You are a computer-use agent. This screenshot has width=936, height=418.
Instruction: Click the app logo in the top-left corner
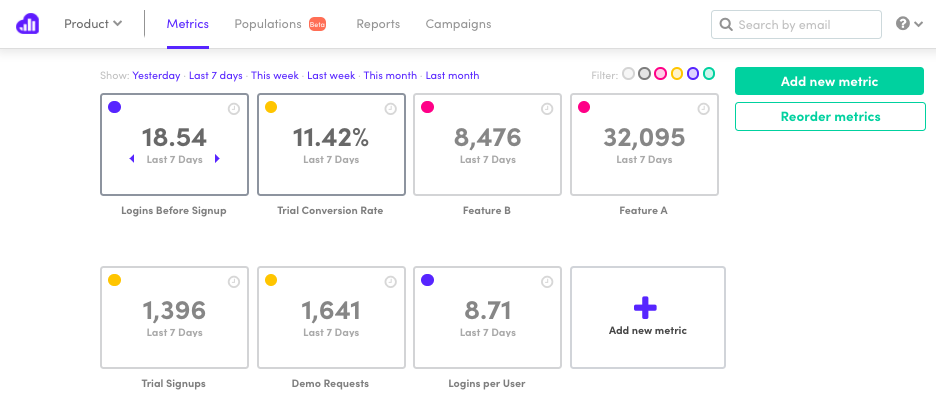click(28, 24)
